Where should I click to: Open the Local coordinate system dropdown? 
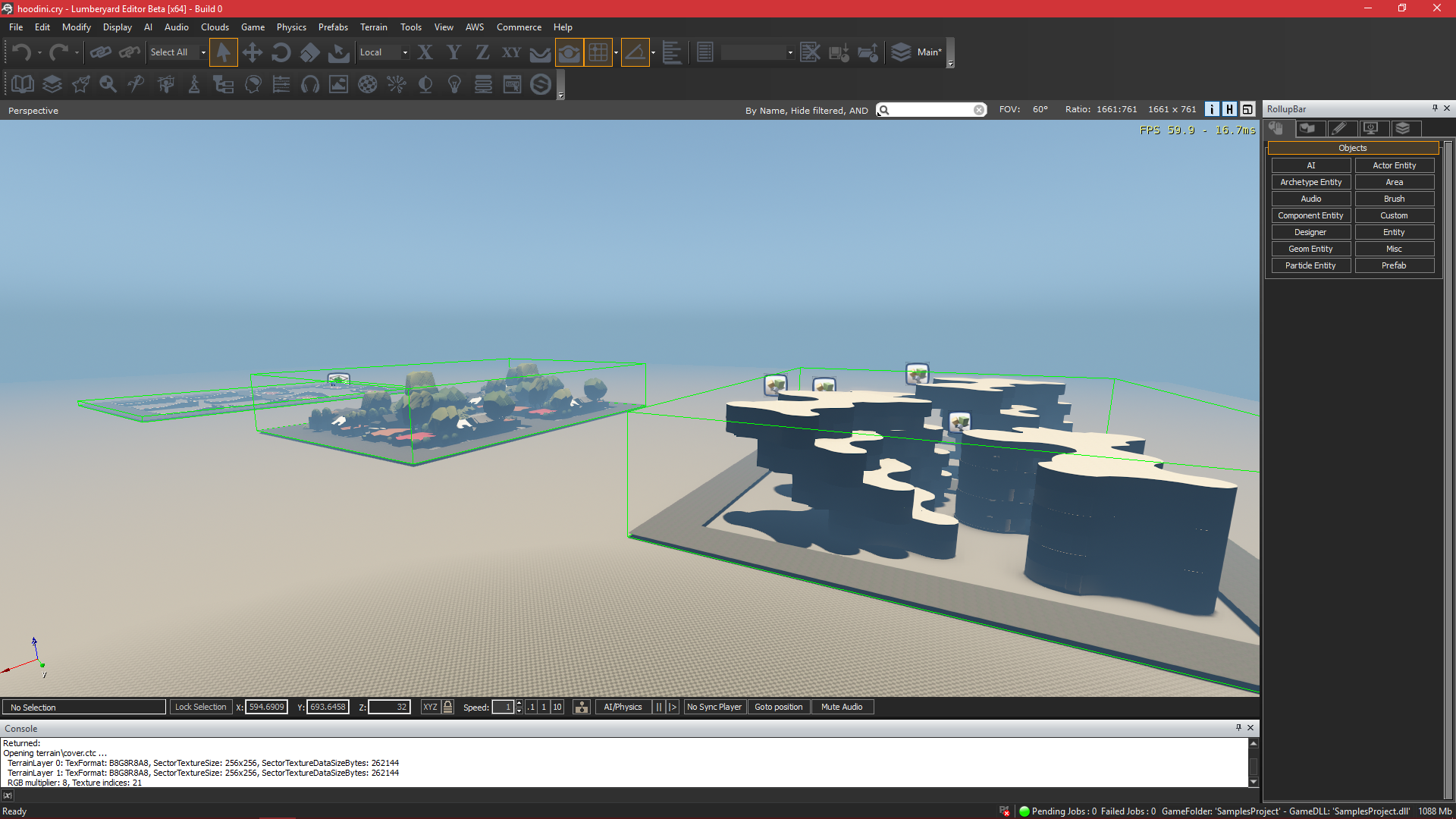tap(404, 52)
